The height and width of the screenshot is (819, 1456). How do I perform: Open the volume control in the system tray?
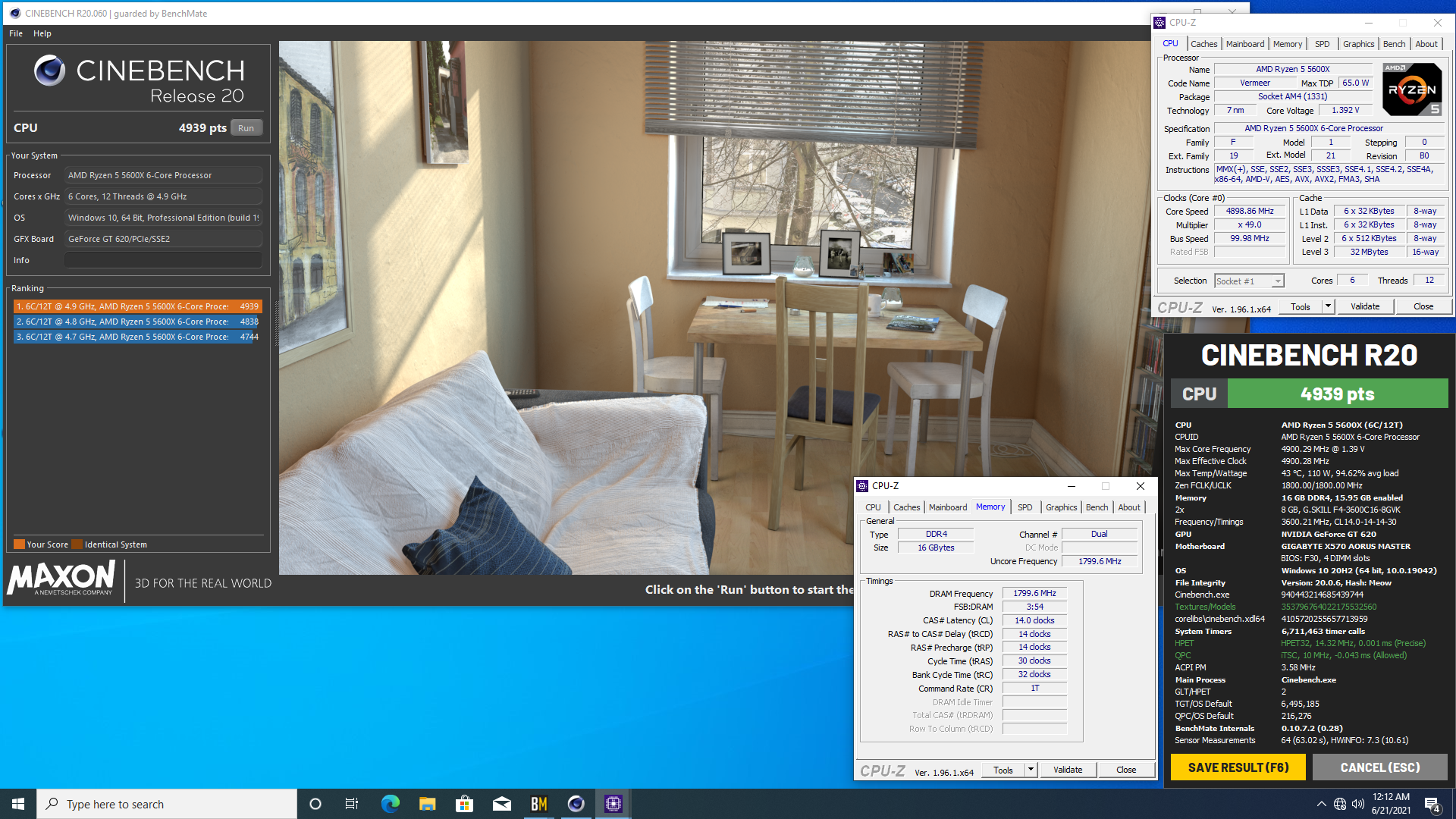tap(1358, 804)
